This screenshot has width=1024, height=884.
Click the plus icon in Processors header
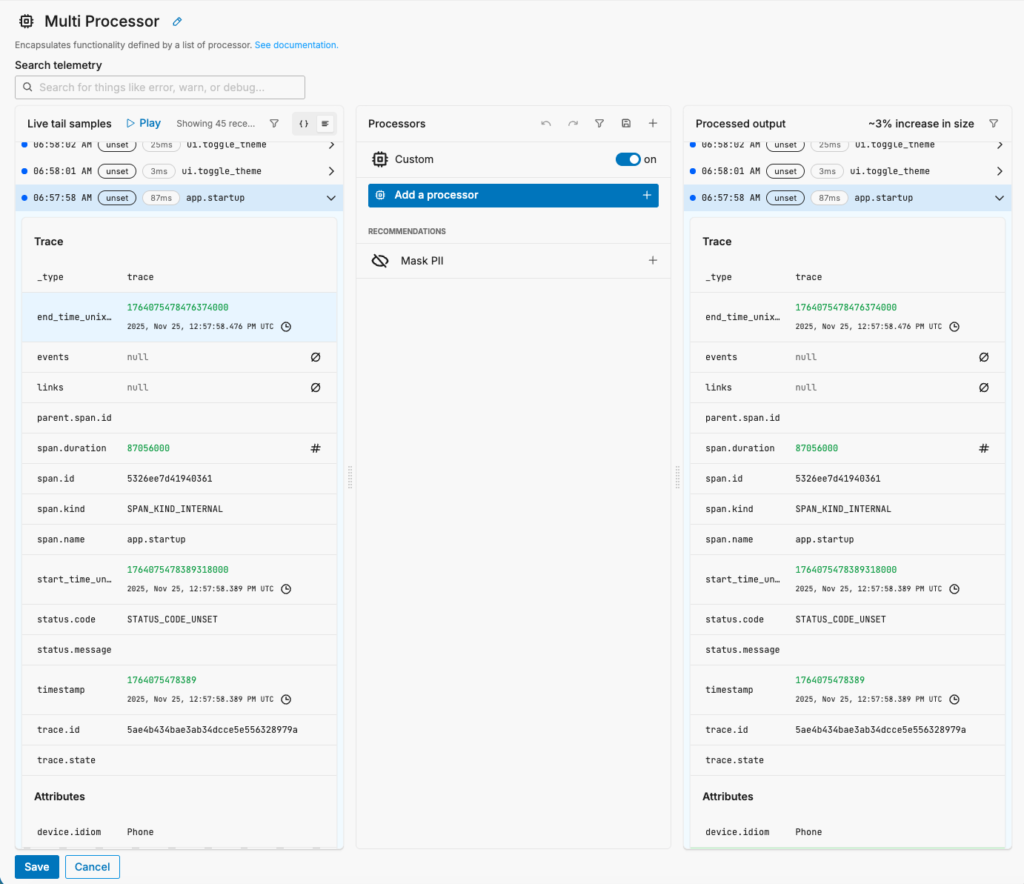[x=653, y=124]
